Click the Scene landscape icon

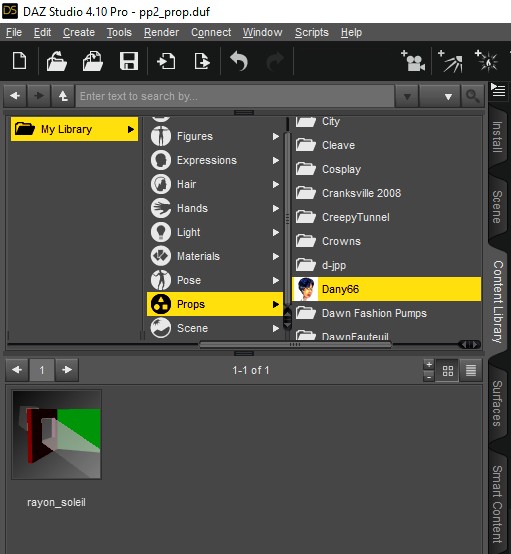click(161, 328)
